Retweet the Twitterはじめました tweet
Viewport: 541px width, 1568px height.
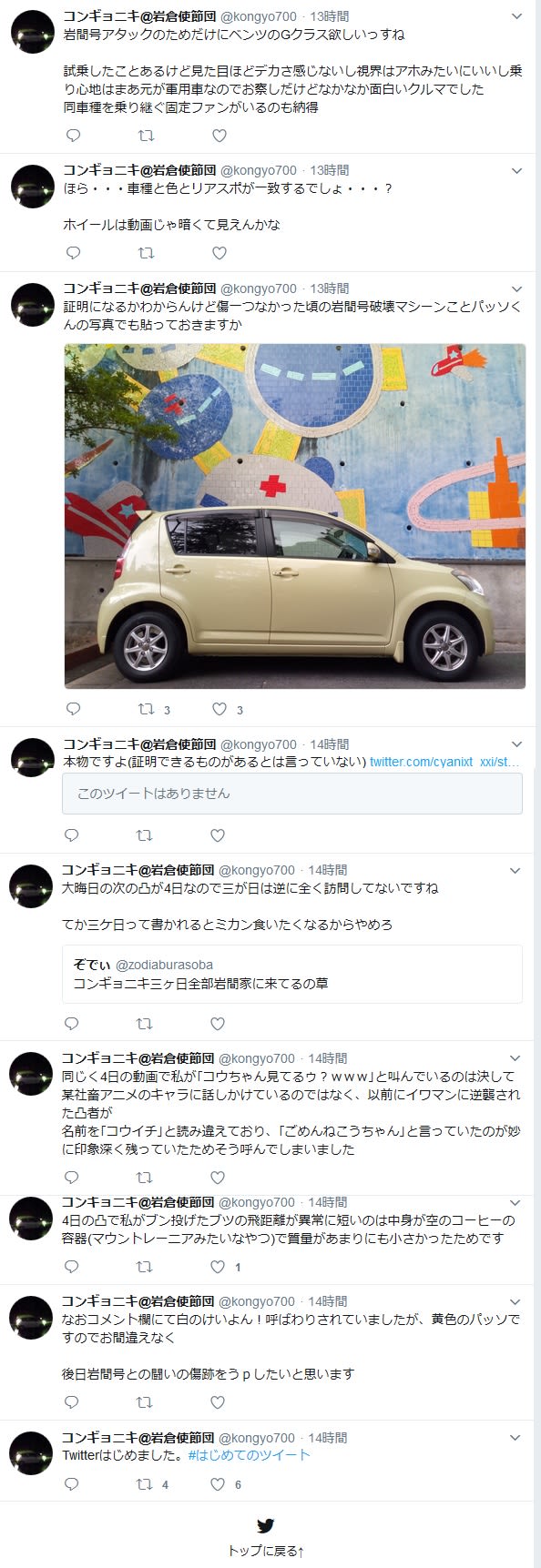click(144, 1483)
